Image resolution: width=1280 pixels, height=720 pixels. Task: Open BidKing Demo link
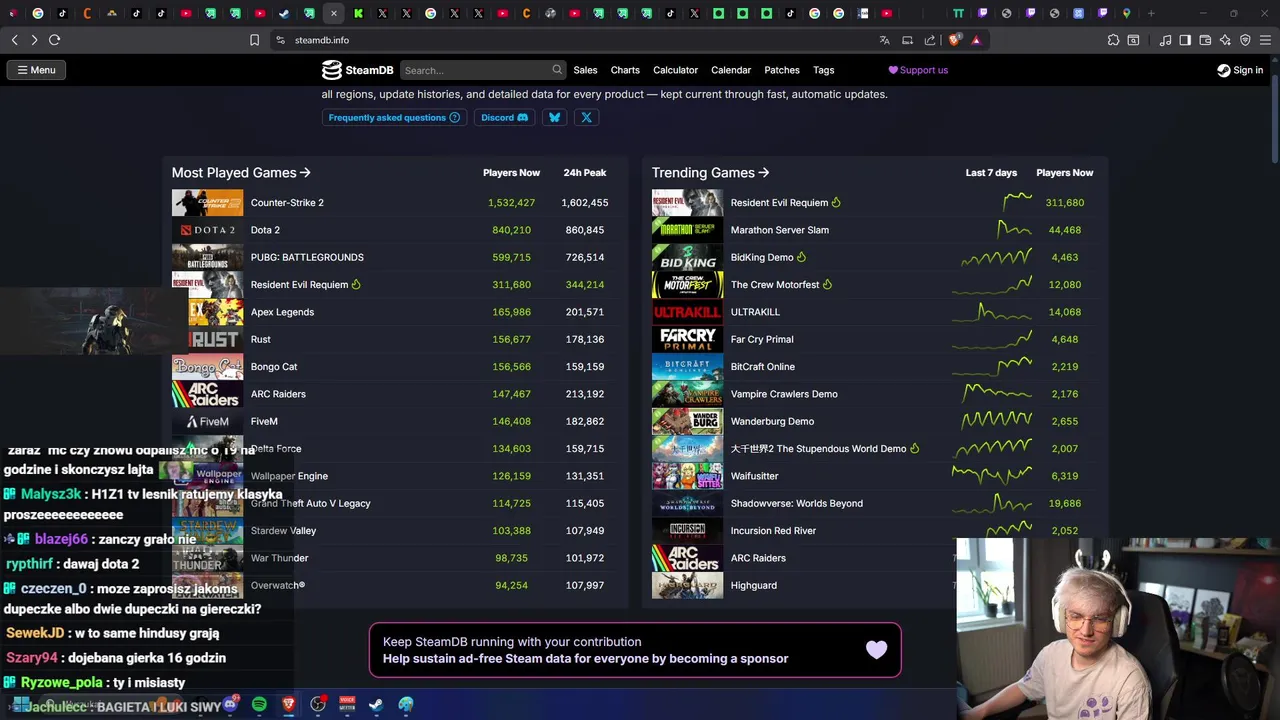pyautogui.click(x=762, y=257)
